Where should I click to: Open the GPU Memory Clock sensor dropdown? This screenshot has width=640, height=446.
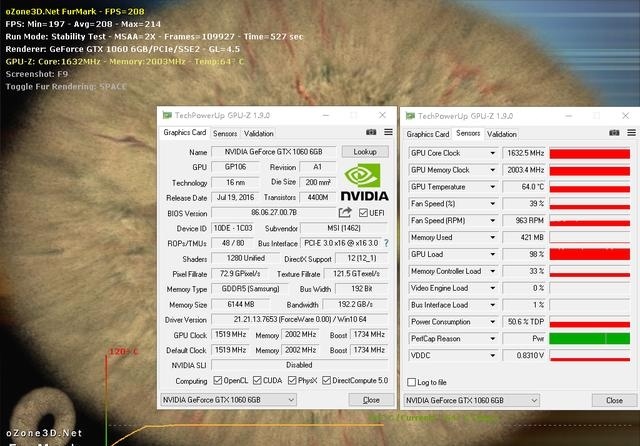point(492,170)
